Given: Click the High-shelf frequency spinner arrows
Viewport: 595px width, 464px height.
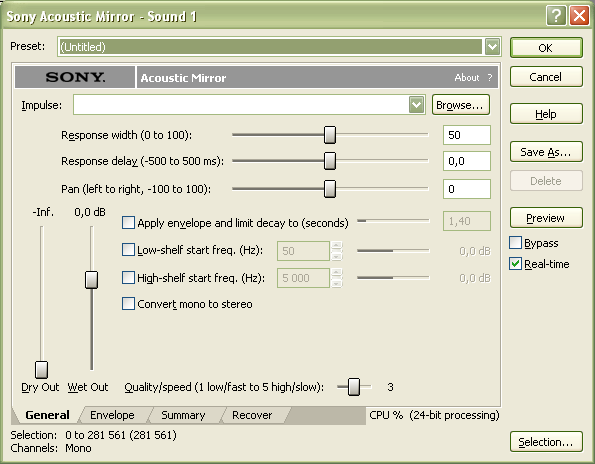Looking at the screenshot, I should [x=337, y=278].
